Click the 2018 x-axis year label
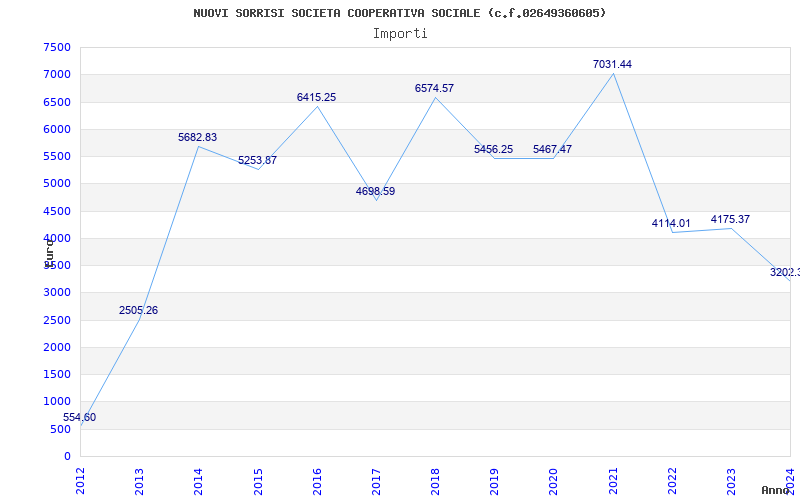The height and width of the screenshot is (500, 800). tap(435, 481)
